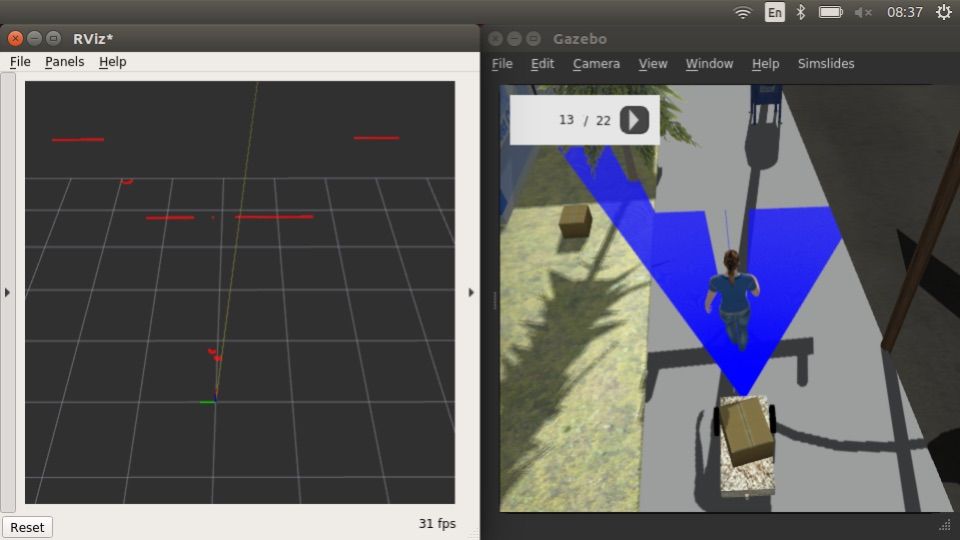960x540 pixels.
Task: Maximize the RViz window
Action: 53,39
